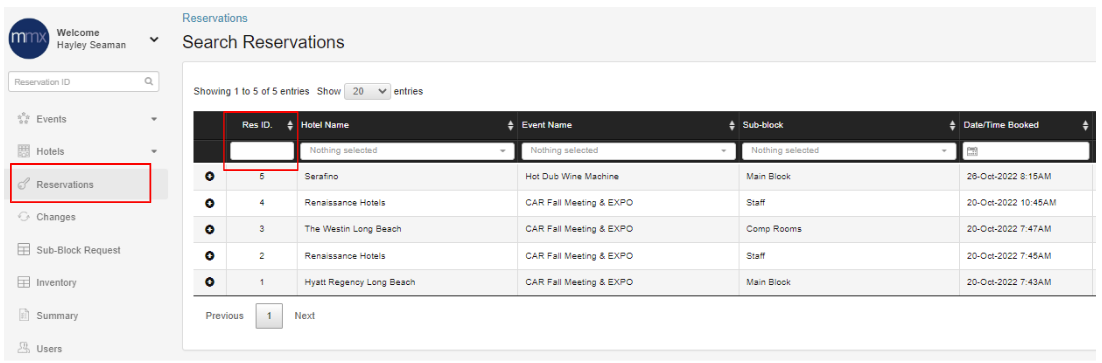Click the Reservations breadcrumb link
1102x363 pixels.
(214, 18)
